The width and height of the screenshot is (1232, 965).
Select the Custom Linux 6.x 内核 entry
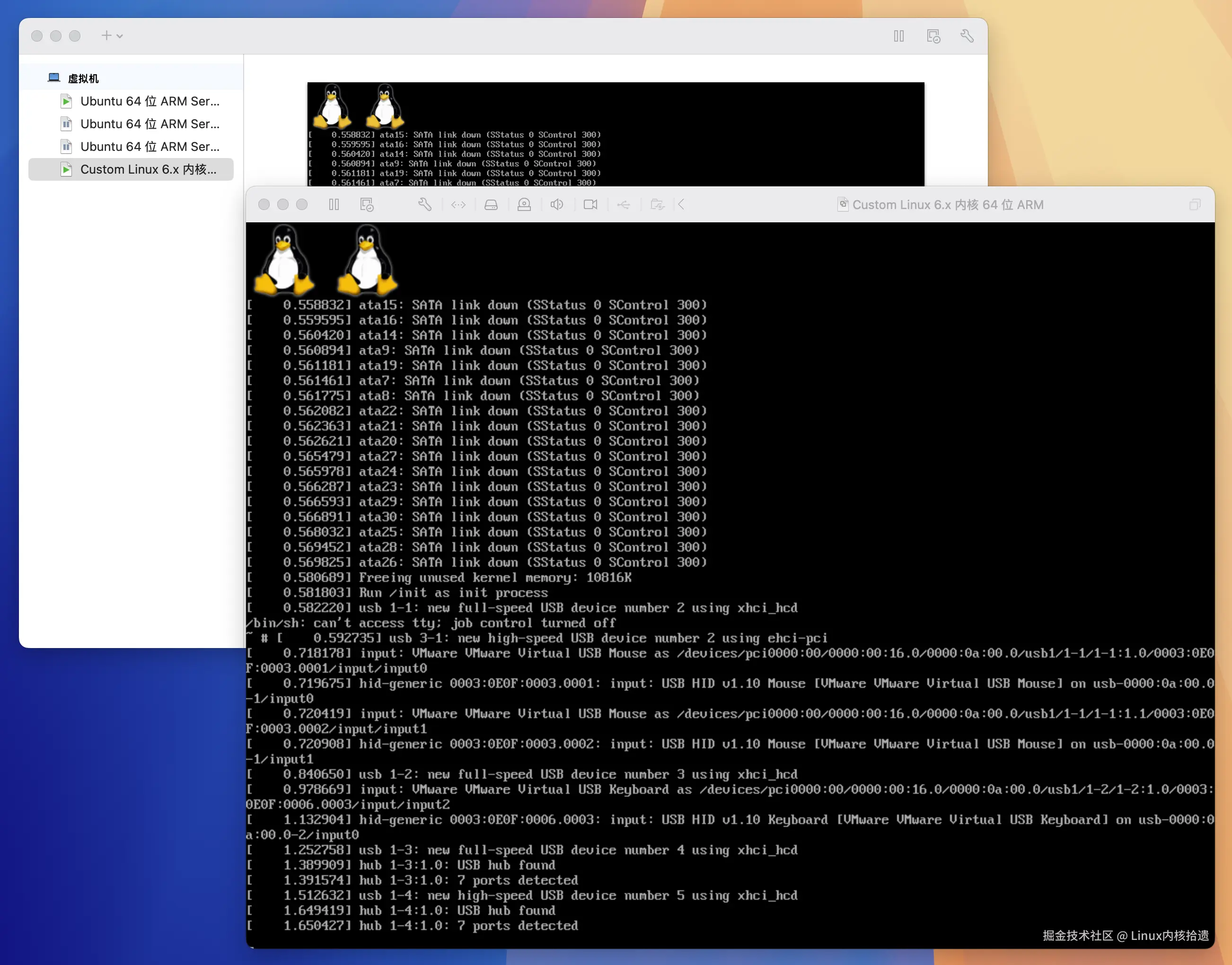tap(148, 169)
